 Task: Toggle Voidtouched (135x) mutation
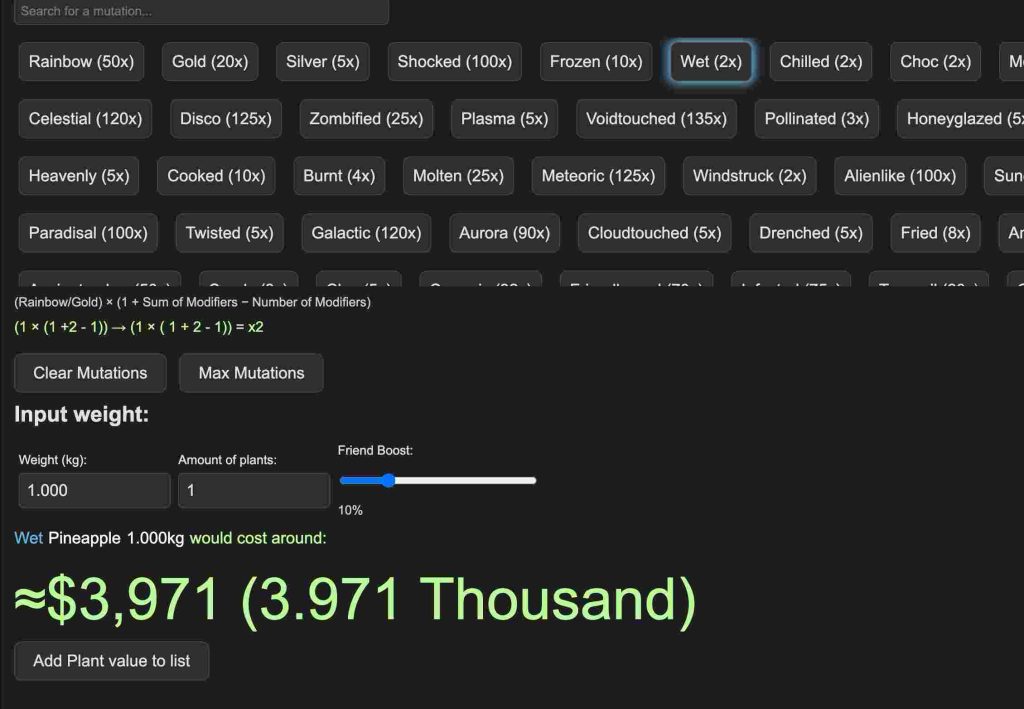point(656,119)
